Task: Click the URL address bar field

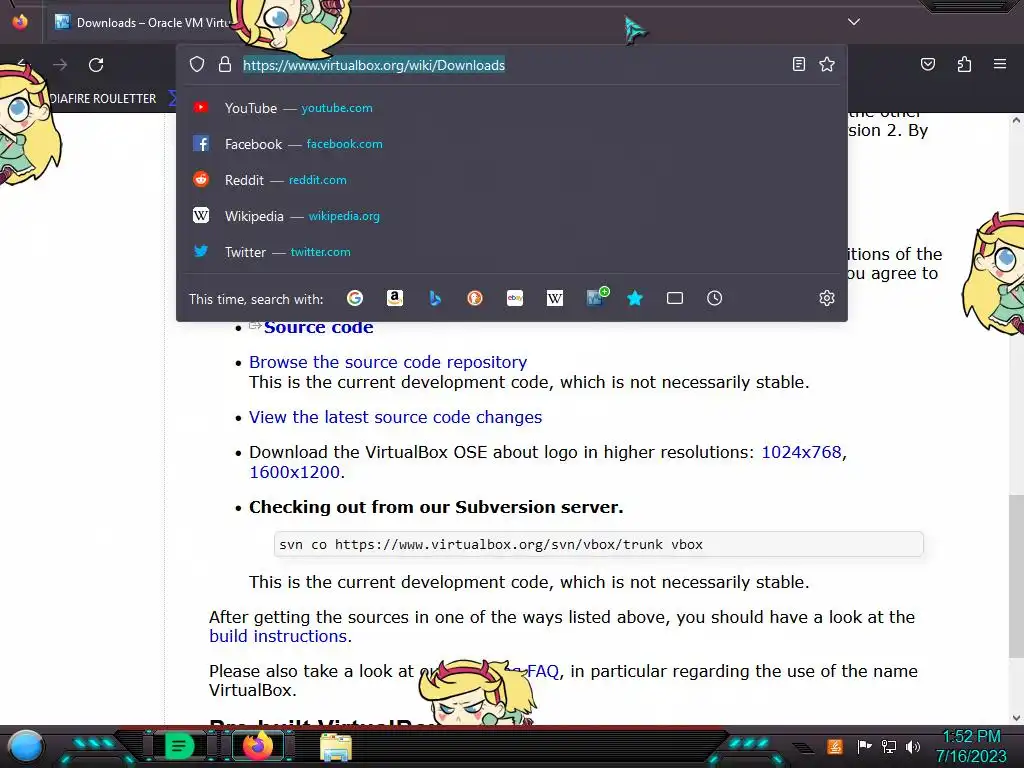Action: coord(512,65)
